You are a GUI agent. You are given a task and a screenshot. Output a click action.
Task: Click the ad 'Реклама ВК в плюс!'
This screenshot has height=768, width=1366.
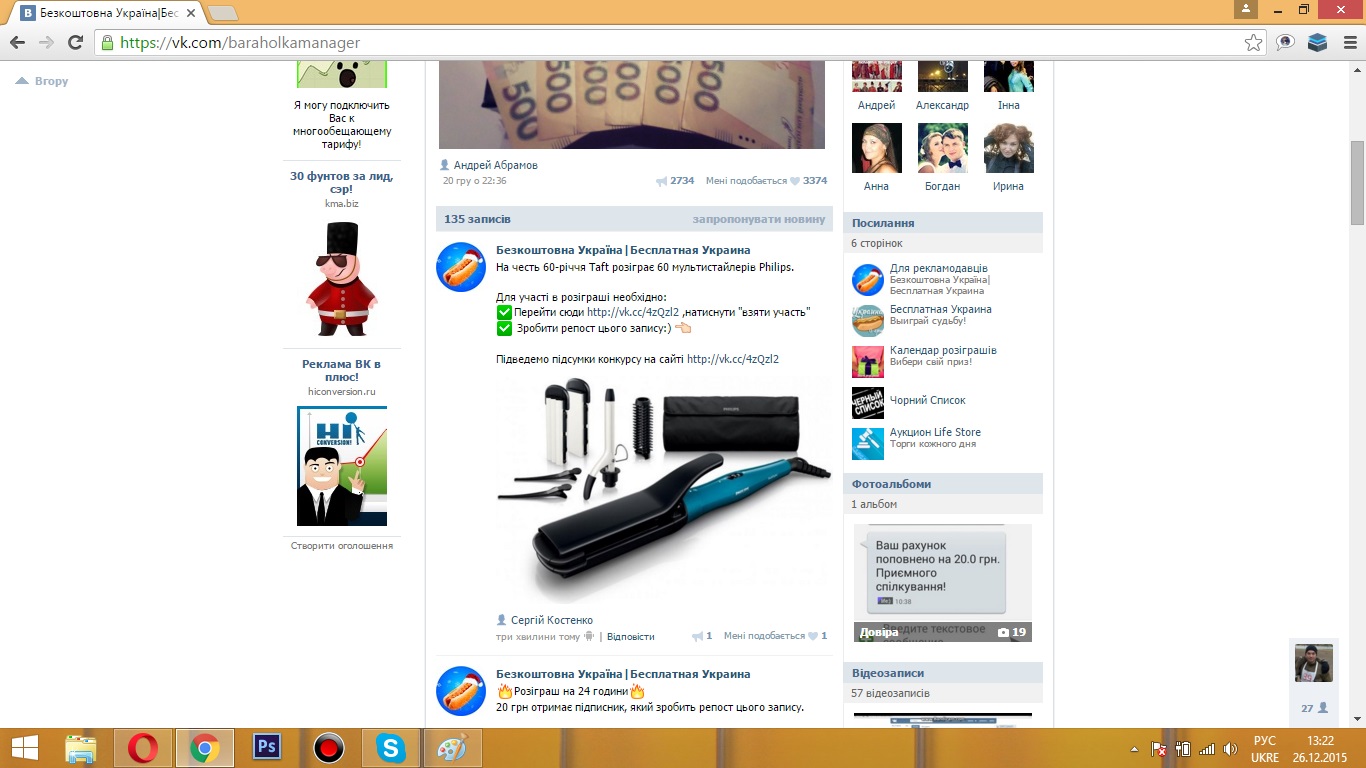[x=342, y=370]
